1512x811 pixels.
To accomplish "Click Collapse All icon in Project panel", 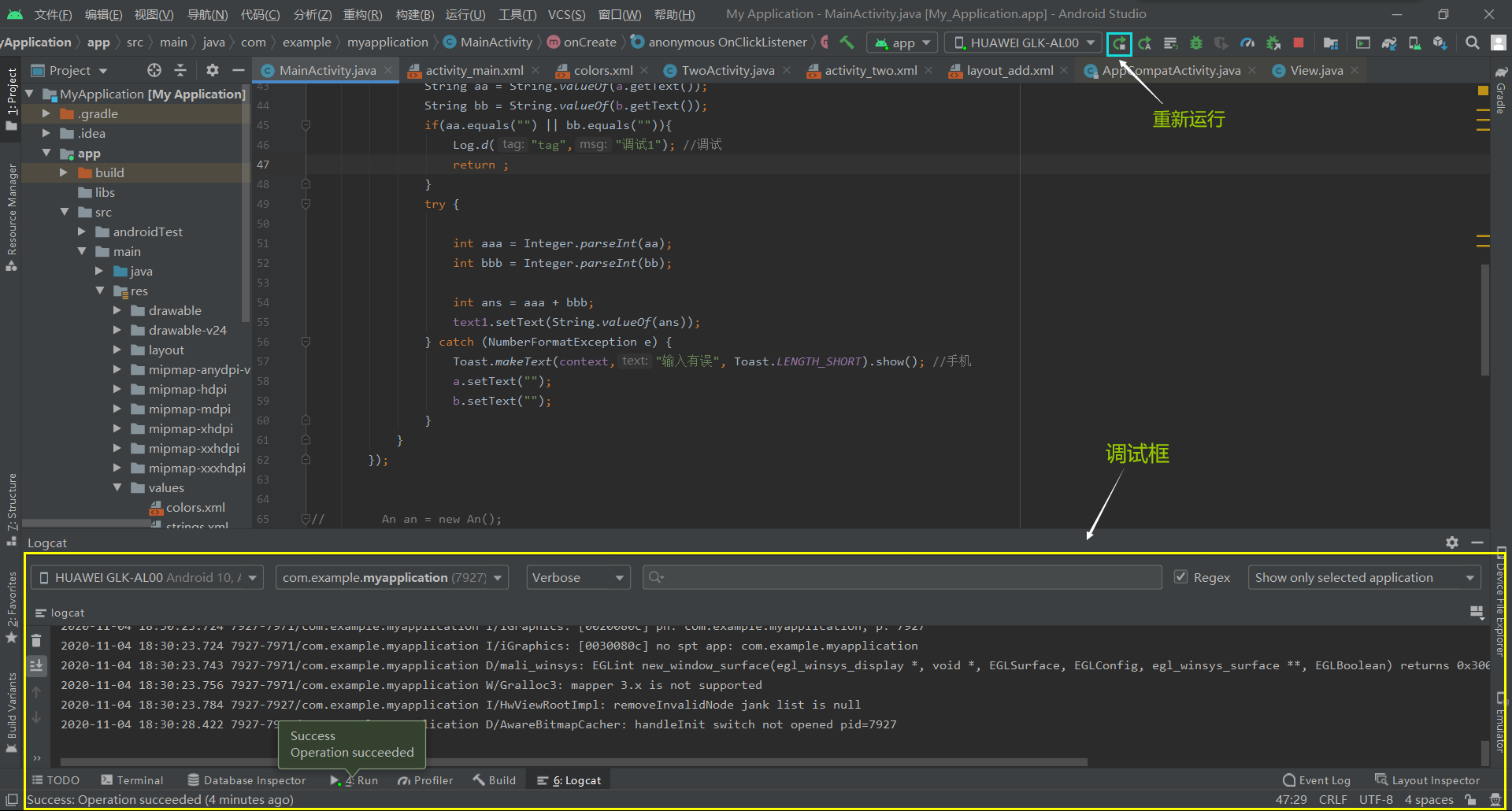I will coord(180,70).
